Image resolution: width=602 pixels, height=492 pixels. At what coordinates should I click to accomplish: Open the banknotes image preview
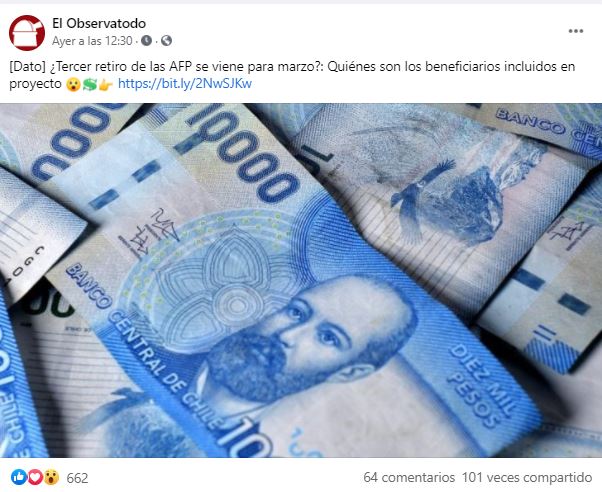coord(301,280)
